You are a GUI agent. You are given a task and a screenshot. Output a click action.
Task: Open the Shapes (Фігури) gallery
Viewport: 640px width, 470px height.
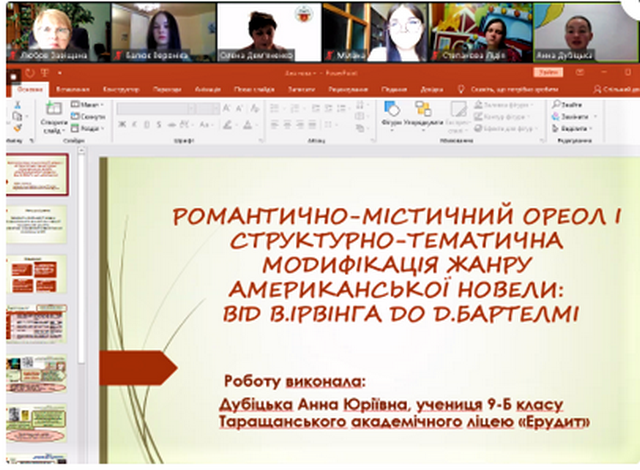392,109
